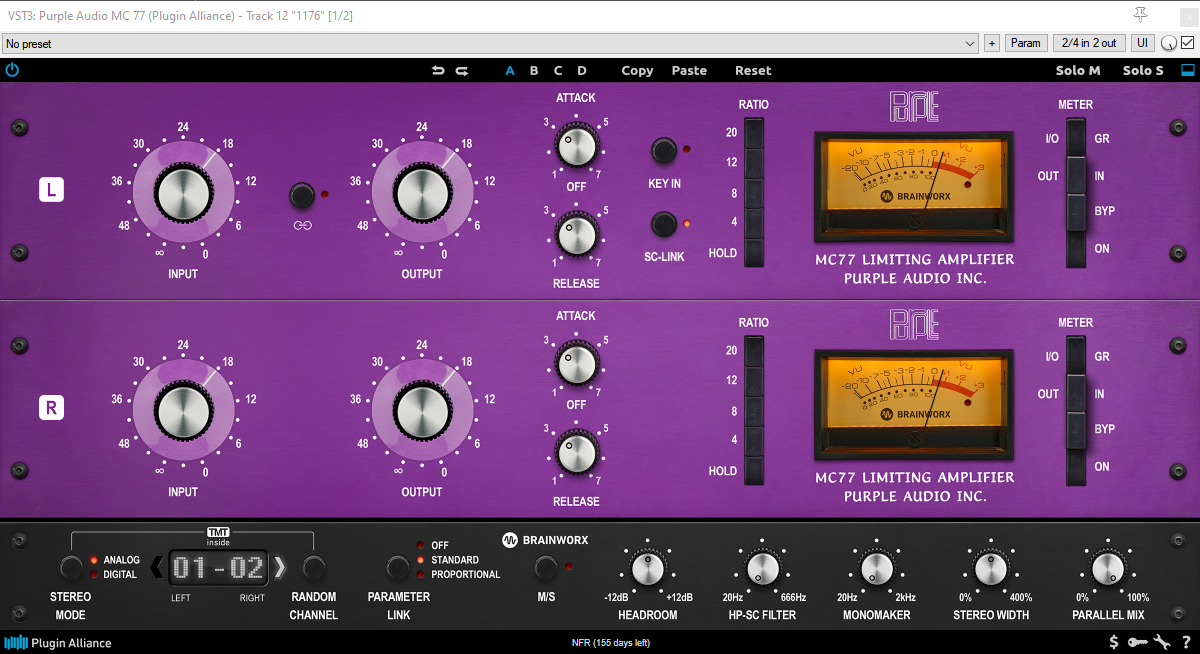
Task: Open the wrench settings icon
Action: pyautogui.click(x=1162, y=642)
